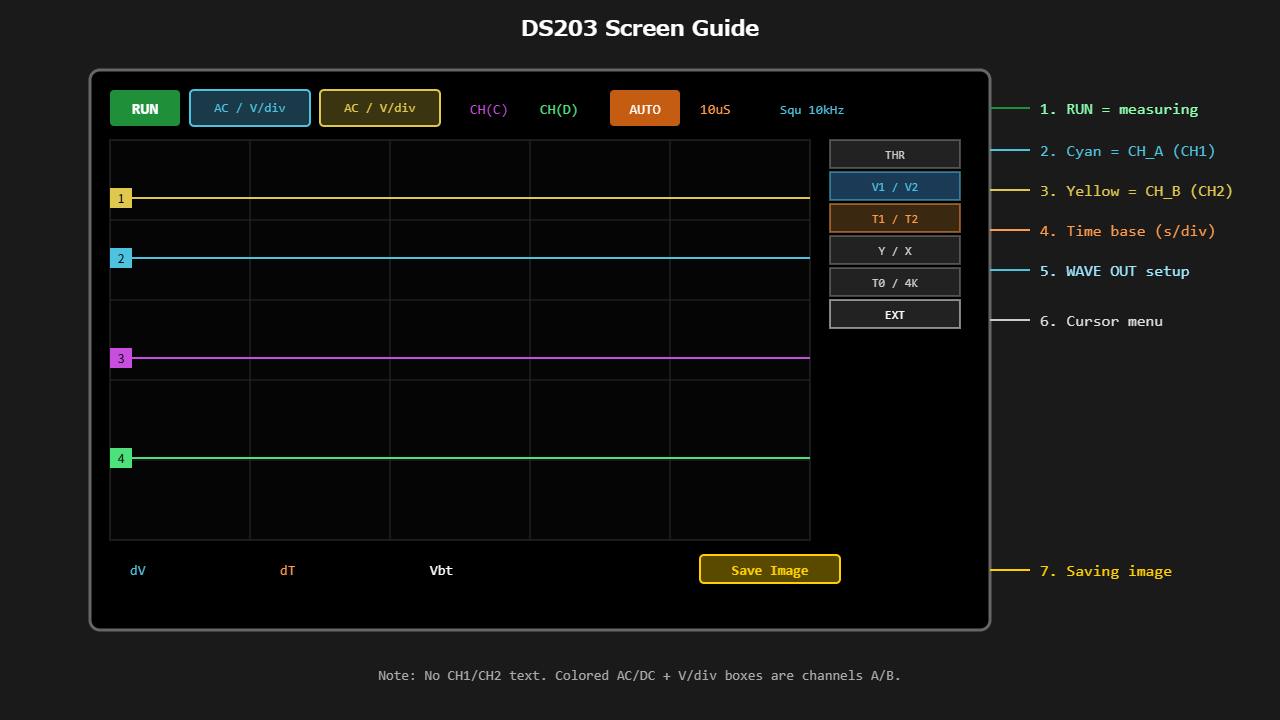Select the green CH(D) label

point(559,110)
